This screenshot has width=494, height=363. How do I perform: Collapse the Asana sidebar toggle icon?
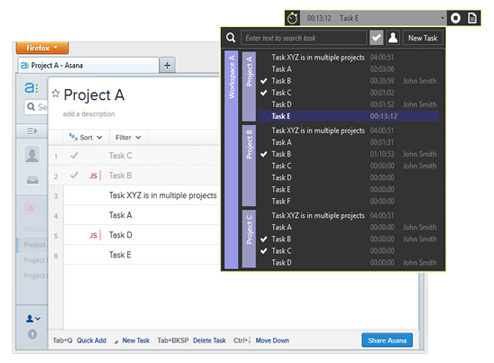coord(32,131)
